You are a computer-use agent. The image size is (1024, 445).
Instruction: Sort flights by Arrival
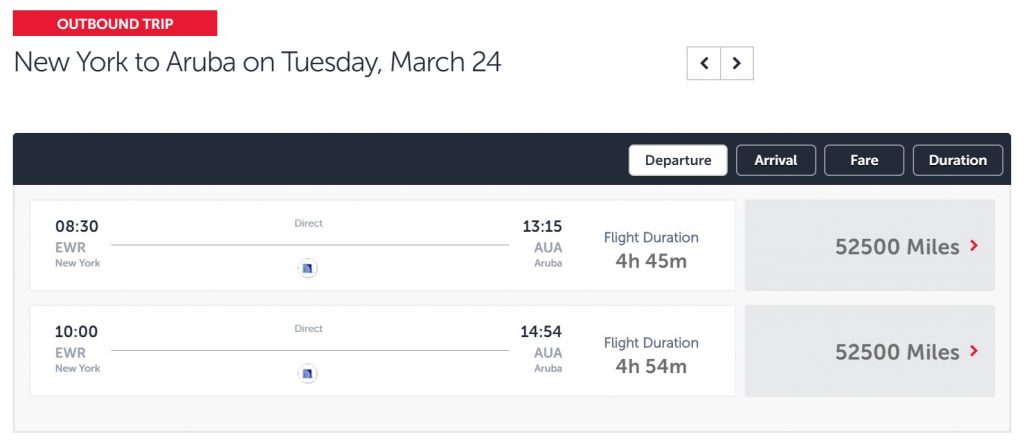point(776,160)
